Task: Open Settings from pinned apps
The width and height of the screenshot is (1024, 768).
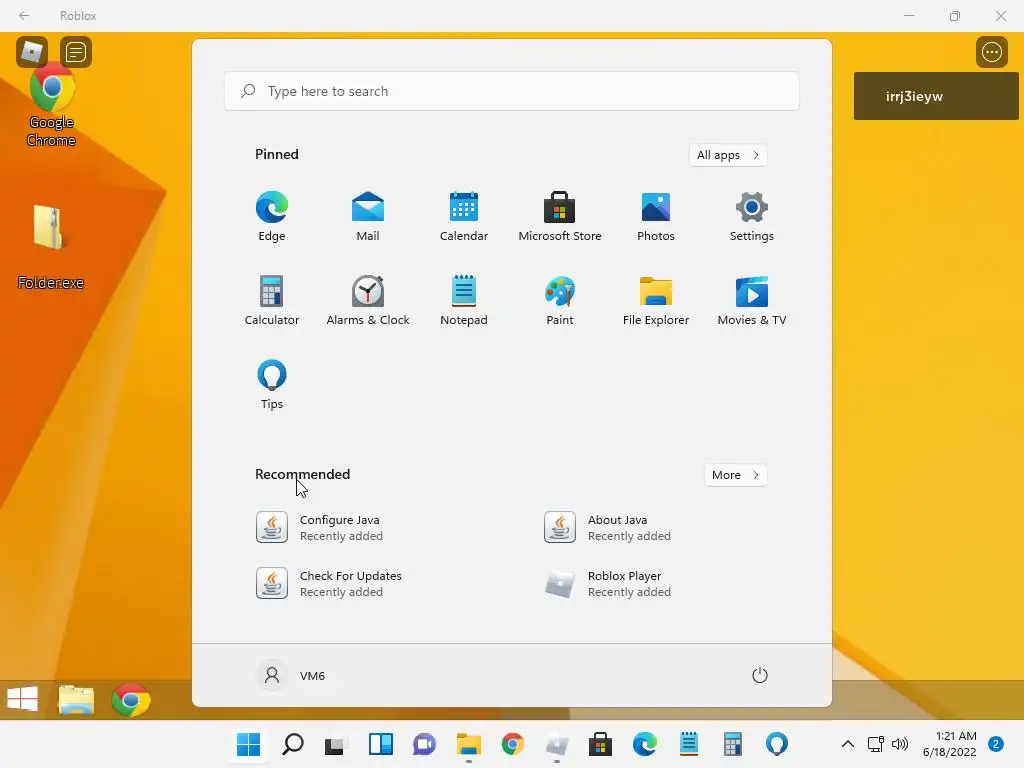Action: point(752,217)
